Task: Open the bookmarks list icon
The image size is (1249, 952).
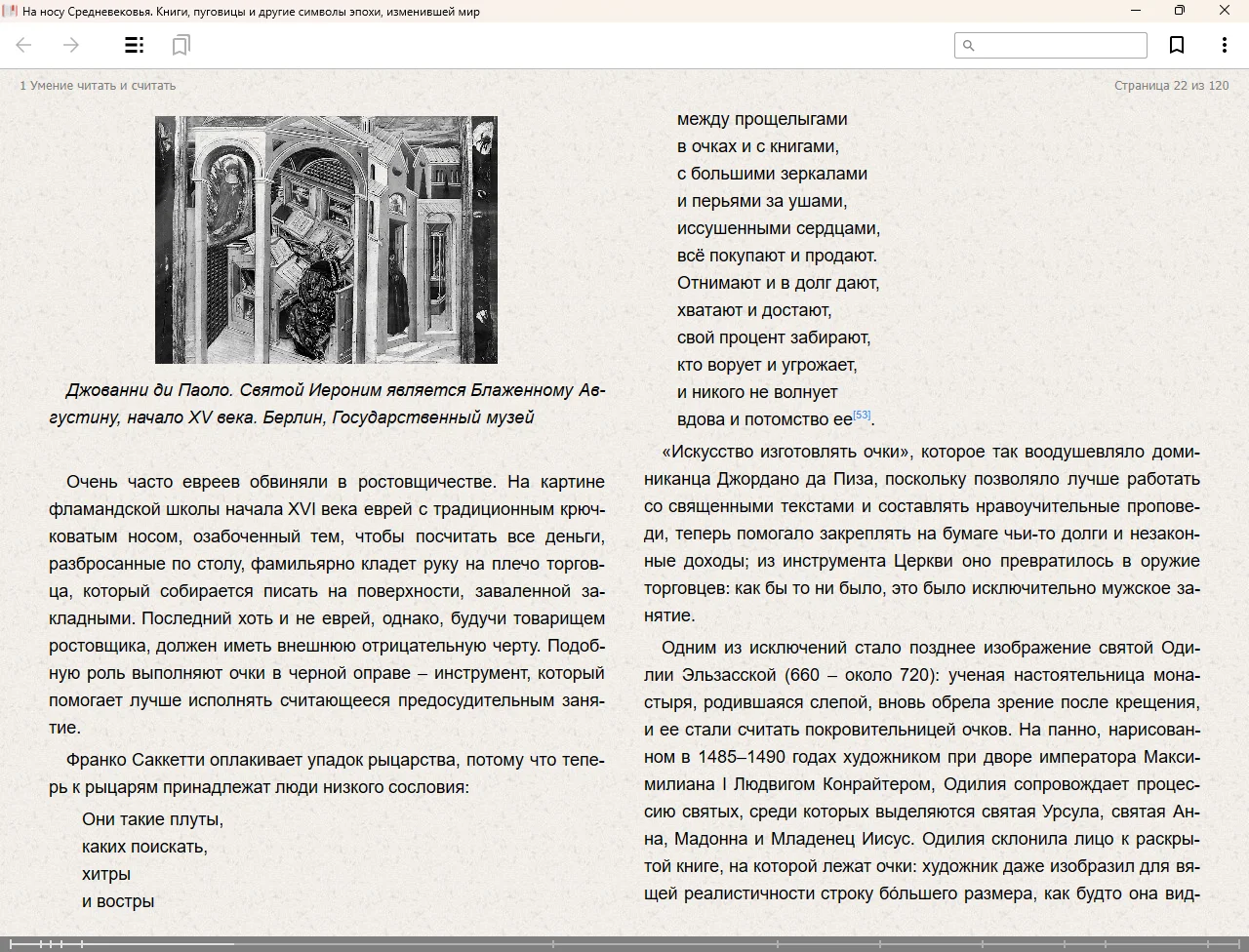Action: (181, 45)
